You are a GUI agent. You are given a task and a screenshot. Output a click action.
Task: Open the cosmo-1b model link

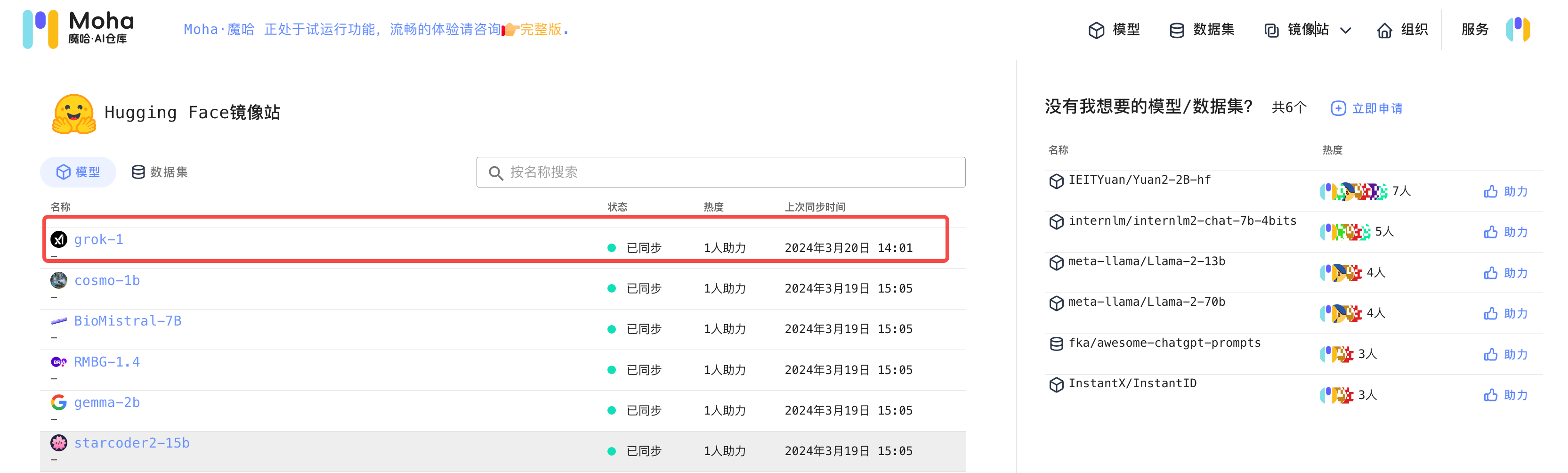point(107,281)
